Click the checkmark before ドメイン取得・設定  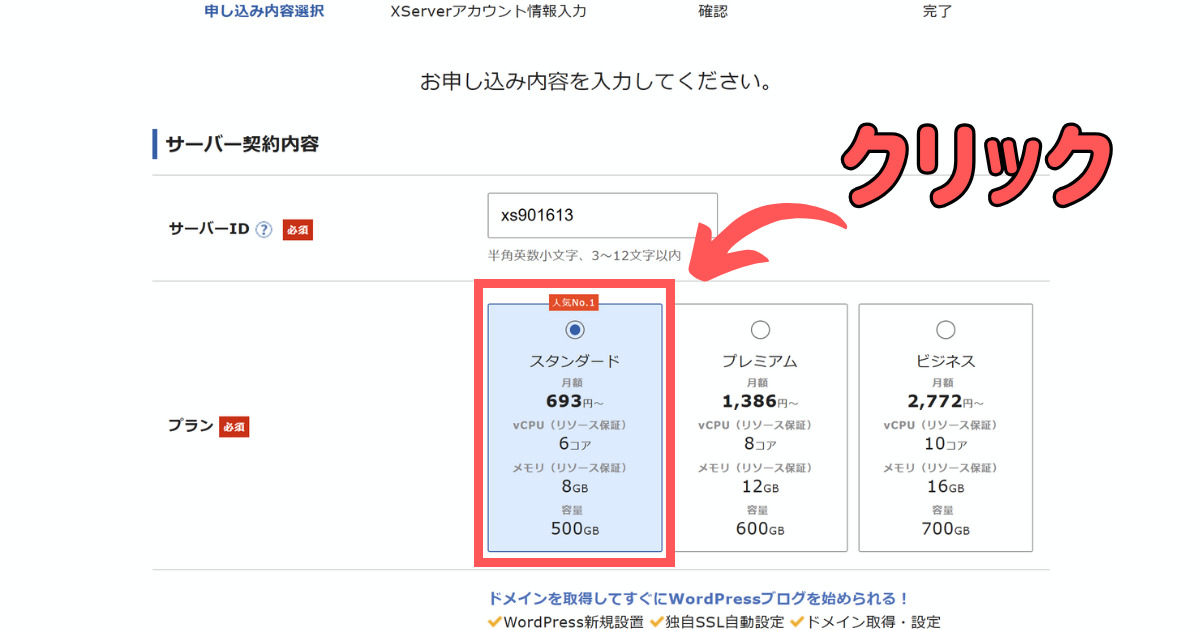(x=796, y=622)
